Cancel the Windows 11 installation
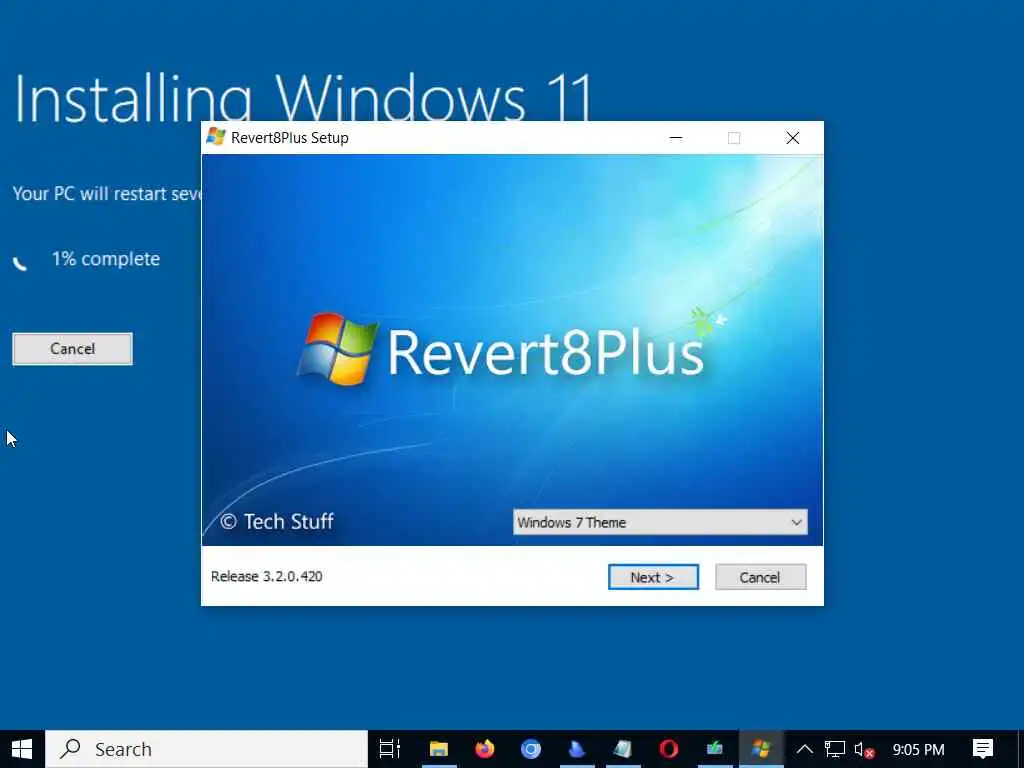Screen dimensions: 1024x768 [x=72, y=349]
